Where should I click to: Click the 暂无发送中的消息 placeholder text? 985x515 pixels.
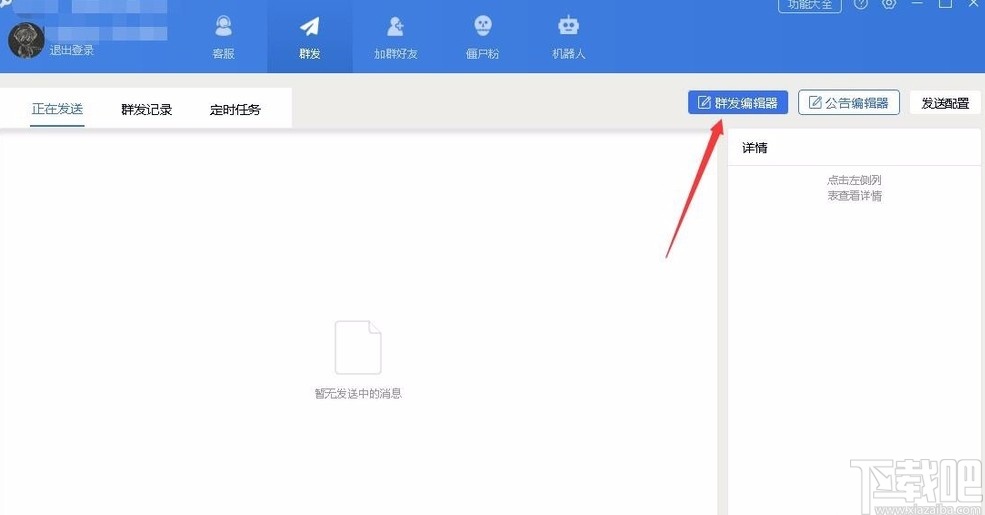click(x=358, y=394)
